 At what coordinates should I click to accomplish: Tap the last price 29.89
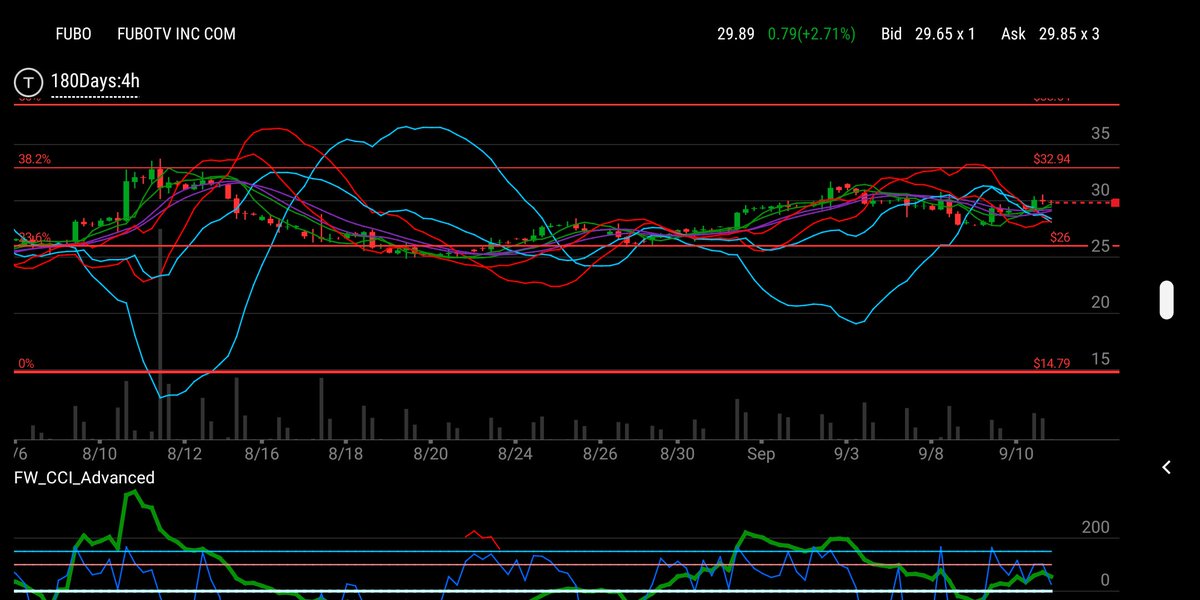[735, 34]
